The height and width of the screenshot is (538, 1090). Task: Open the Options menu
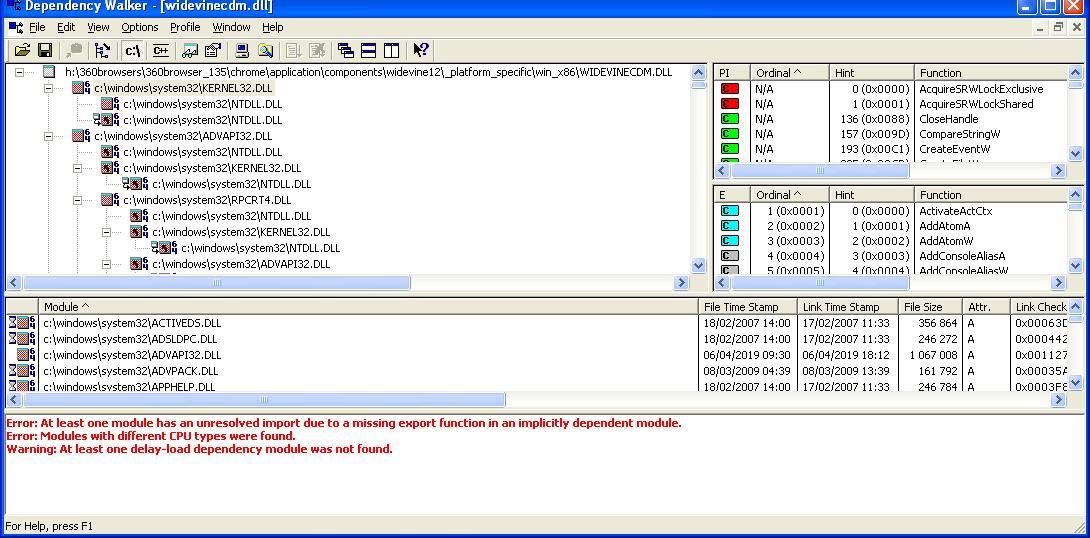pos(140,27)
